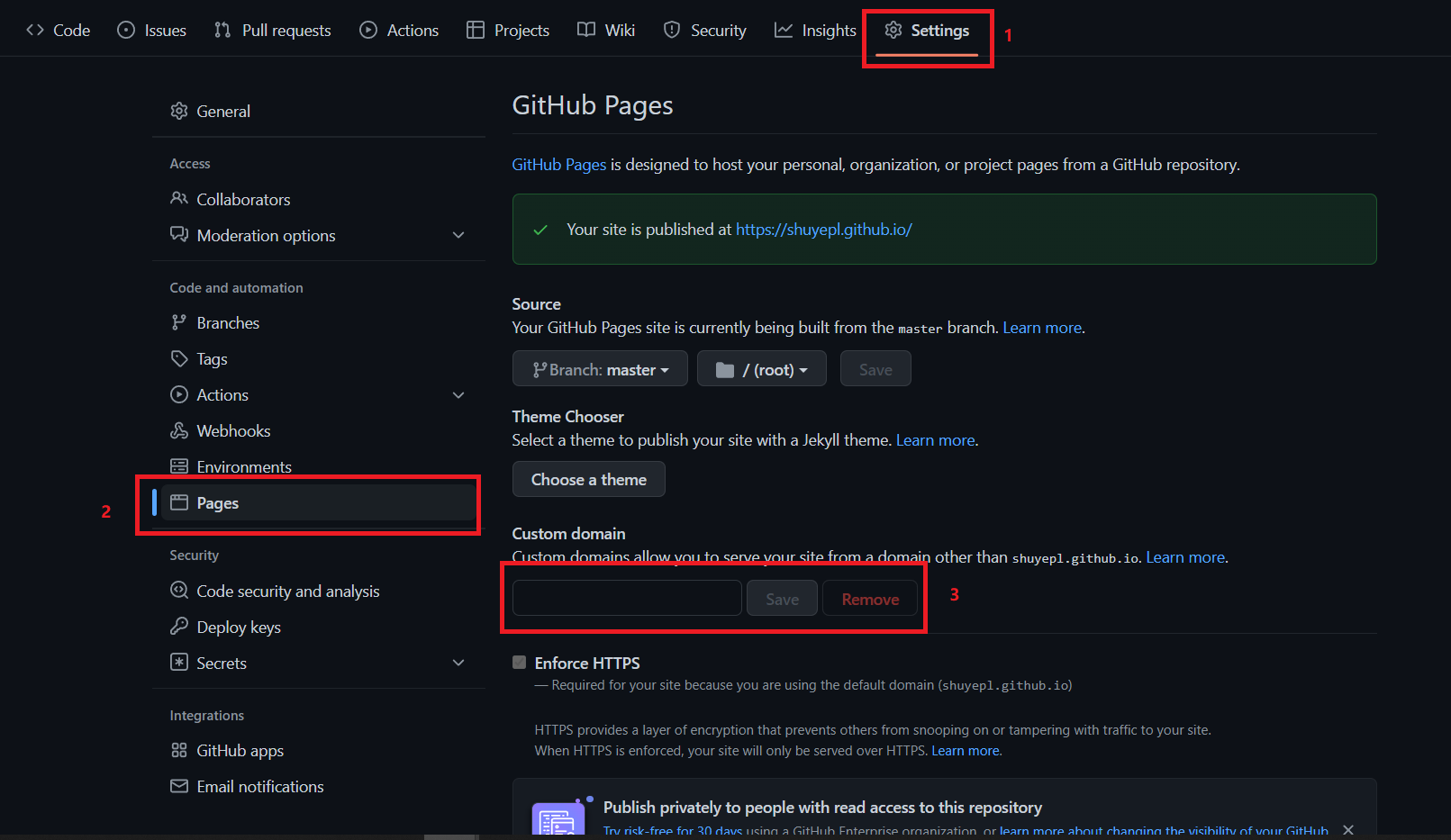Click the Webhooks icon in sidebar
Screen dimensions: 1451x840
tap(179, 430)
